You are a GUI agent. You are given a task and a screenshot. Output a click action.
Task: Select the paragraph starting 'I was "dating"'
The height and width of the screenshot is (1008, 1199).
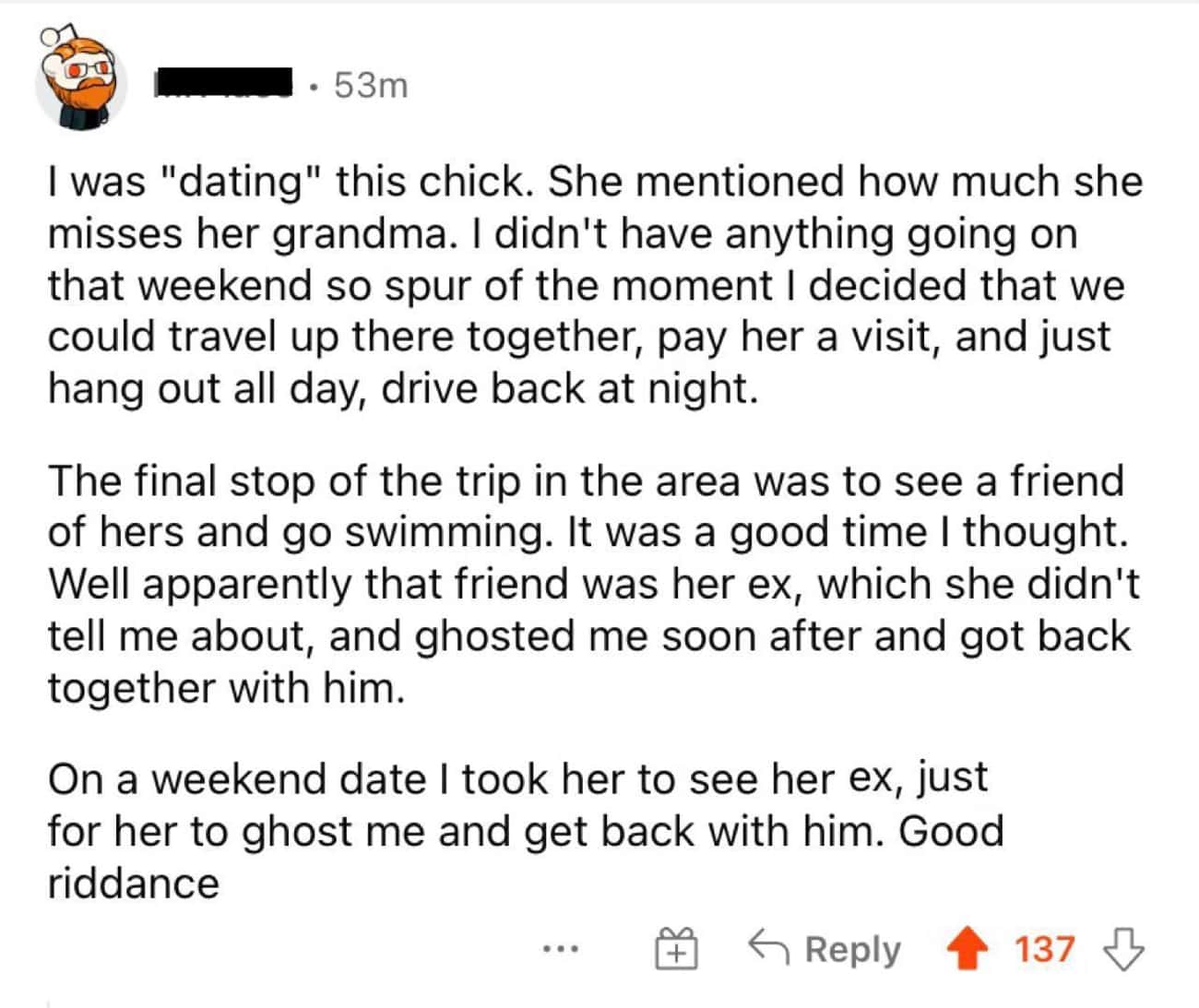click(595, 285)
